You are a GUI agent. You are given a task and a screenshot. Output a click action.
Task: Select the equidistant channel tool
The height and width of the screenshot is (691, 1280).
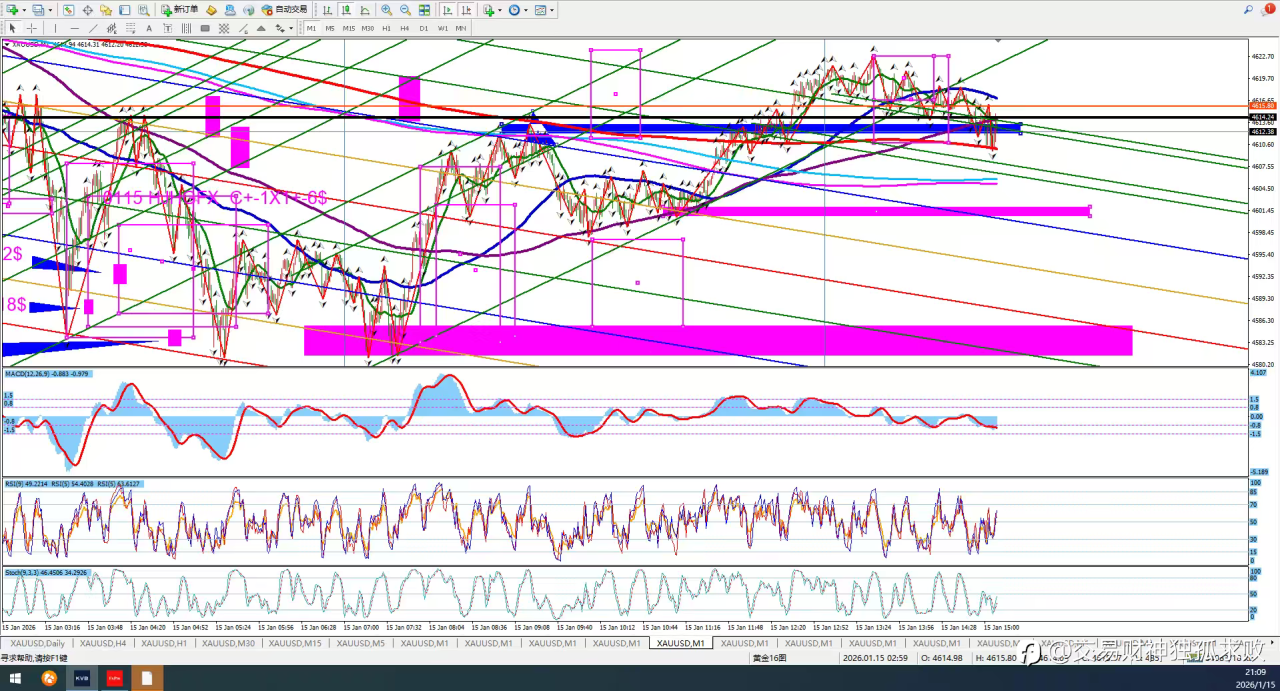pos(112,28)
